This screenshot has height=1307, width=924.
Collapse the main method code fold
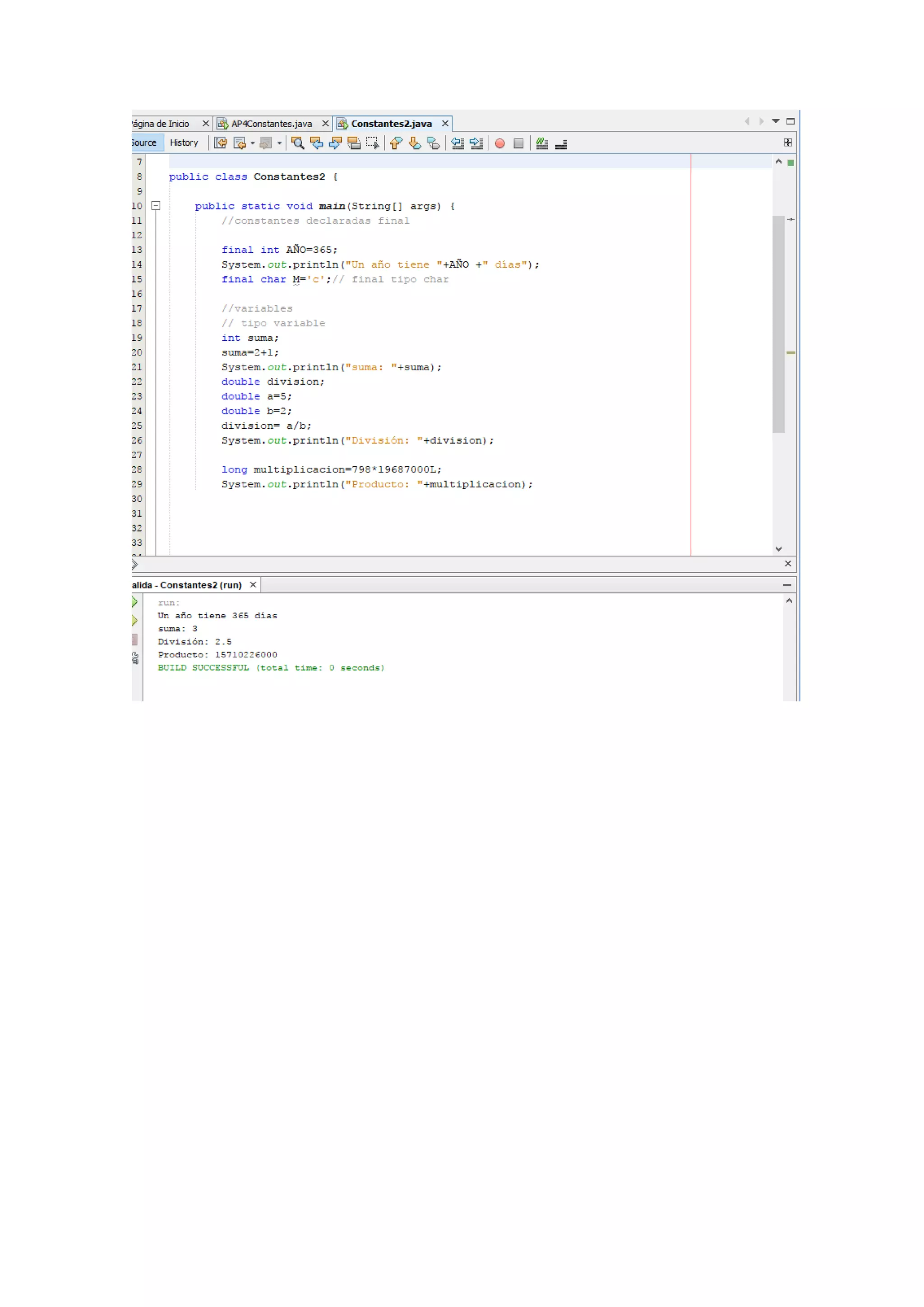point(156,205)
